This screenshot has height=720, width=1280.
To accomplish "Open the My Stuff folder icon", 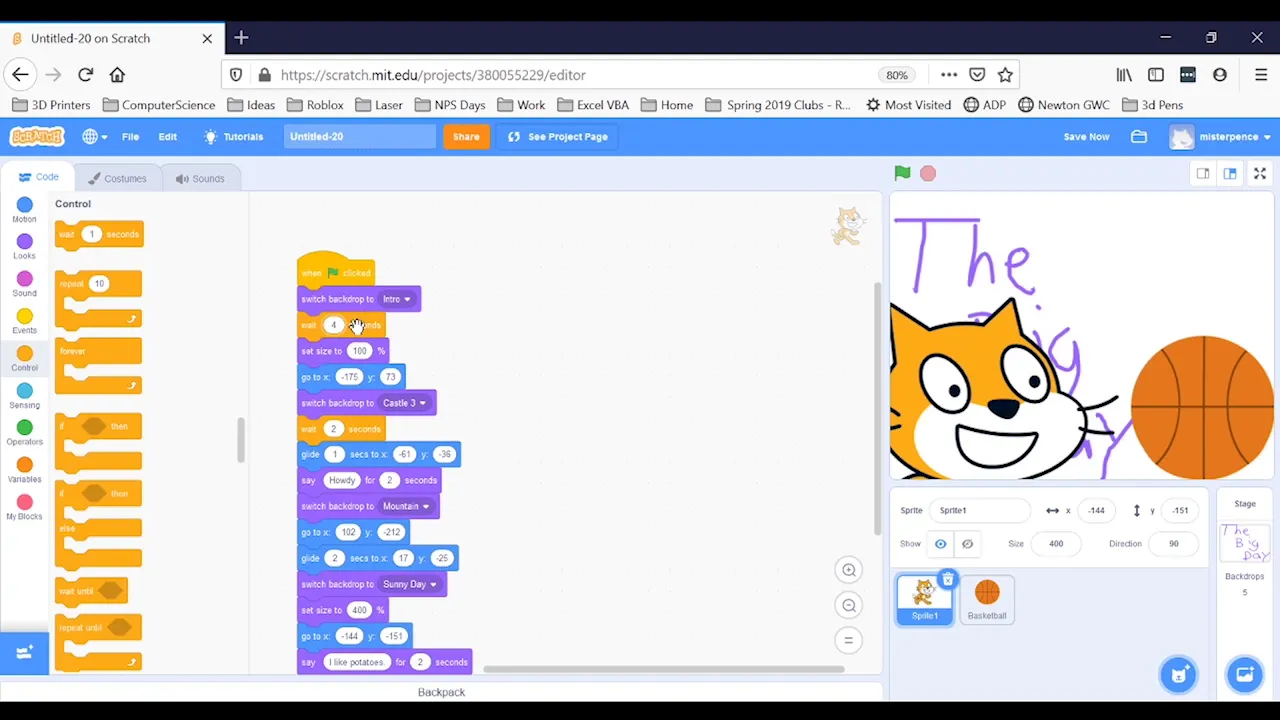I will 1139,137.
